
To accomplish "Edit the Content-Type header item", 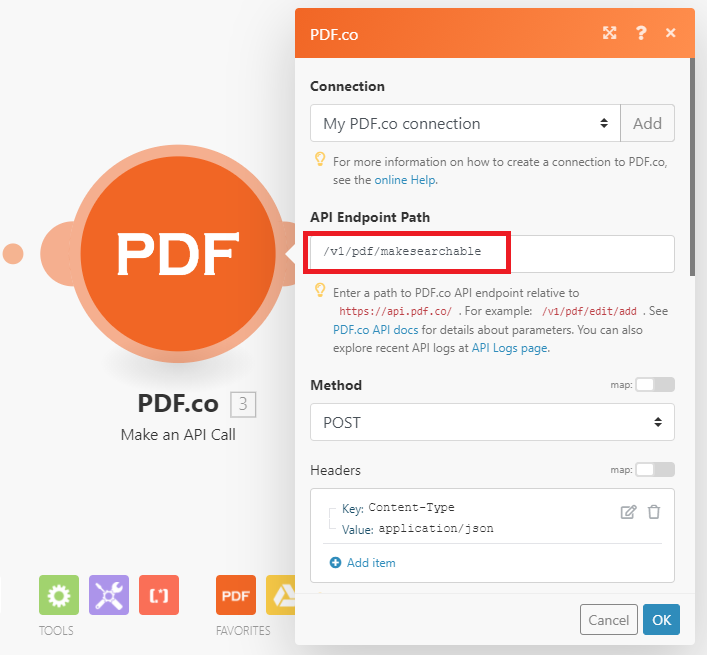I will (x=628, y=512).
